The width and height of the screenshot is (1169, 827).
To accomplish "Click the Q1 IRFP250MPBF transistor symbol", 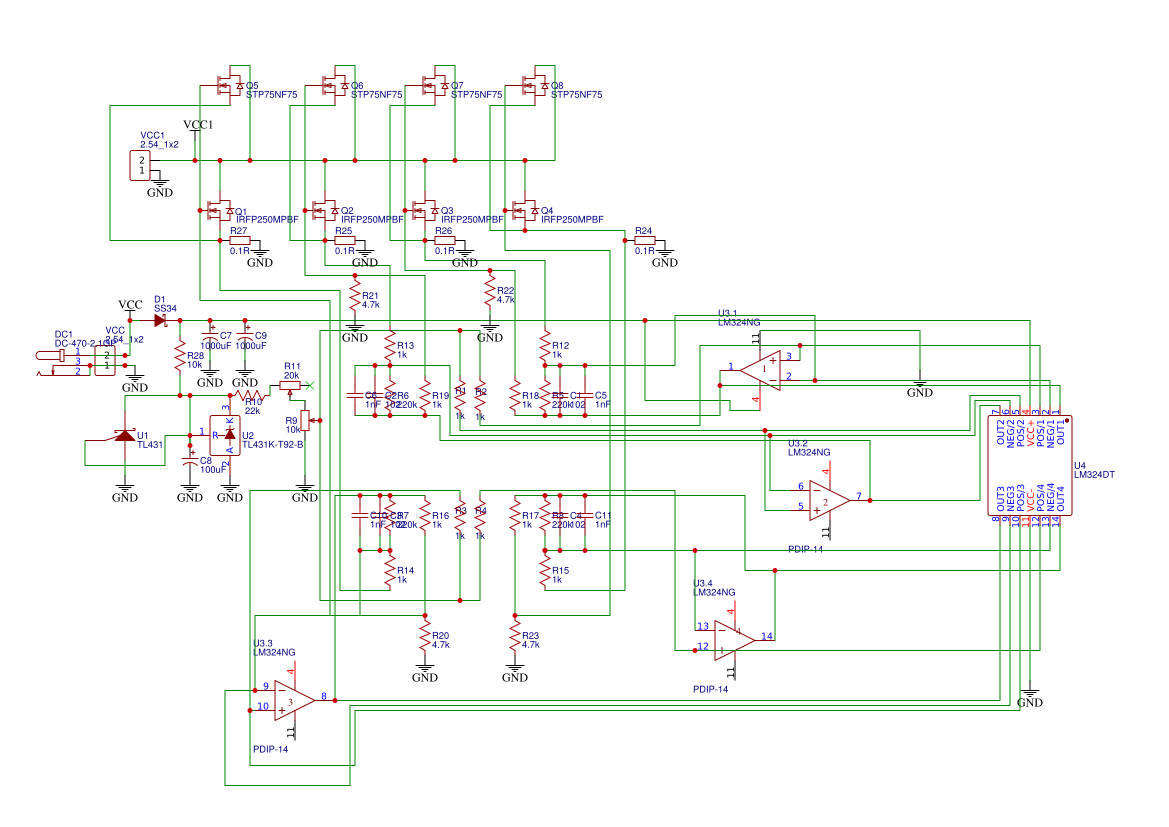I will [218, 211].
